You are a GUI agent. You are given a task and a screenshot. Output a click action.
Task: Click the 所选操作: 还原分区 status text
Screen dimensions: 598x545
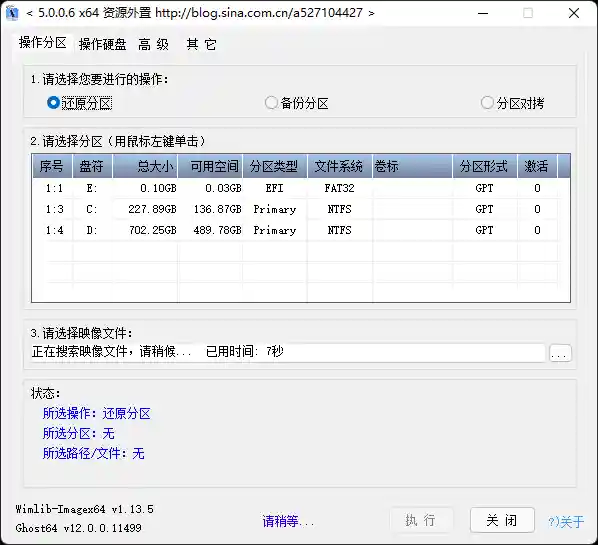[96, 413]
